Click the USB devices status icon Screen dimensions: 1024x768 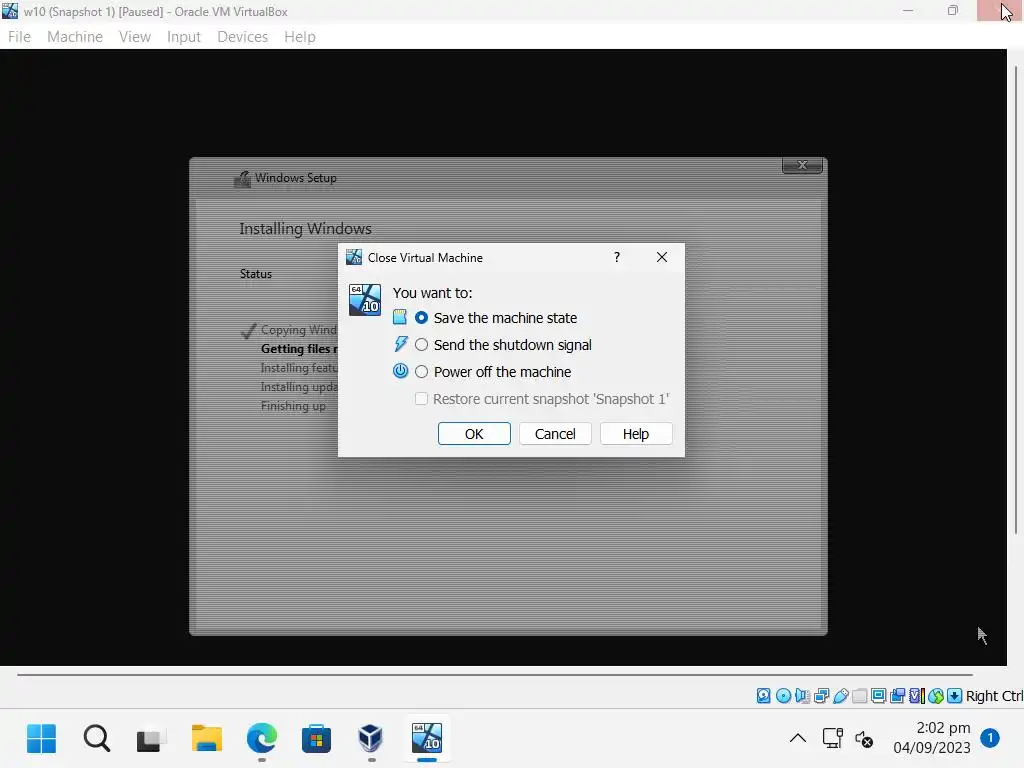pyautogui.click(x=840, y=696)
